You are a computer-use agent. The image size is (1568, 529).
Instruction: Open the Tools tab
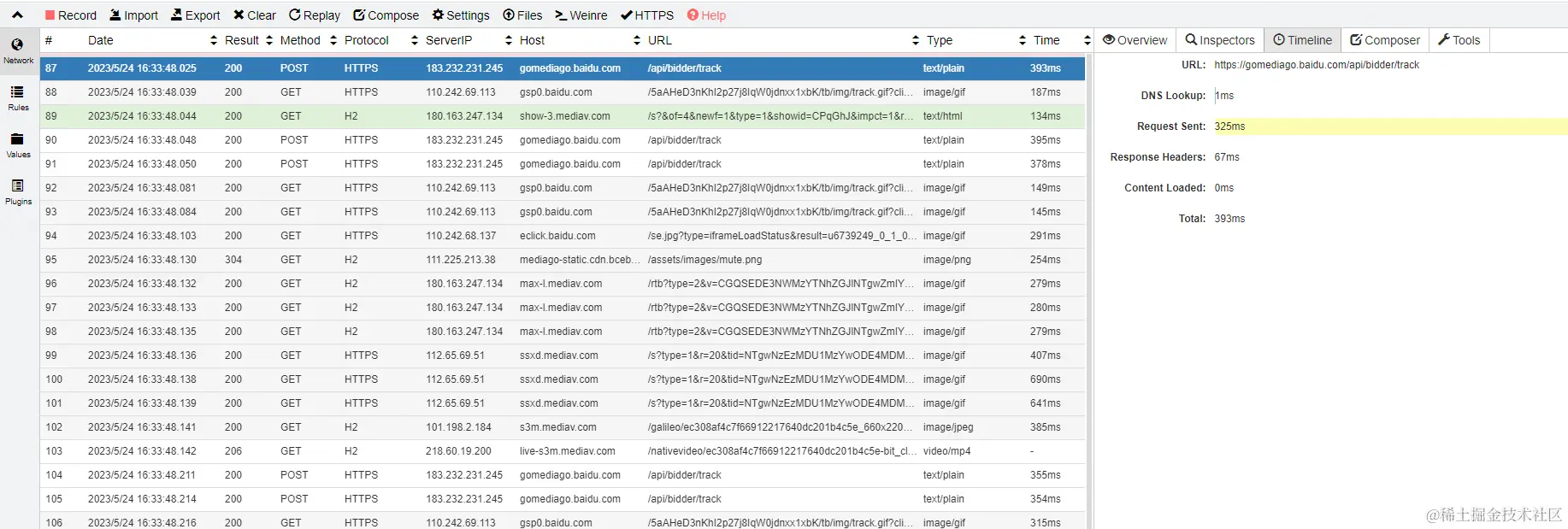tap(1459, 40)
